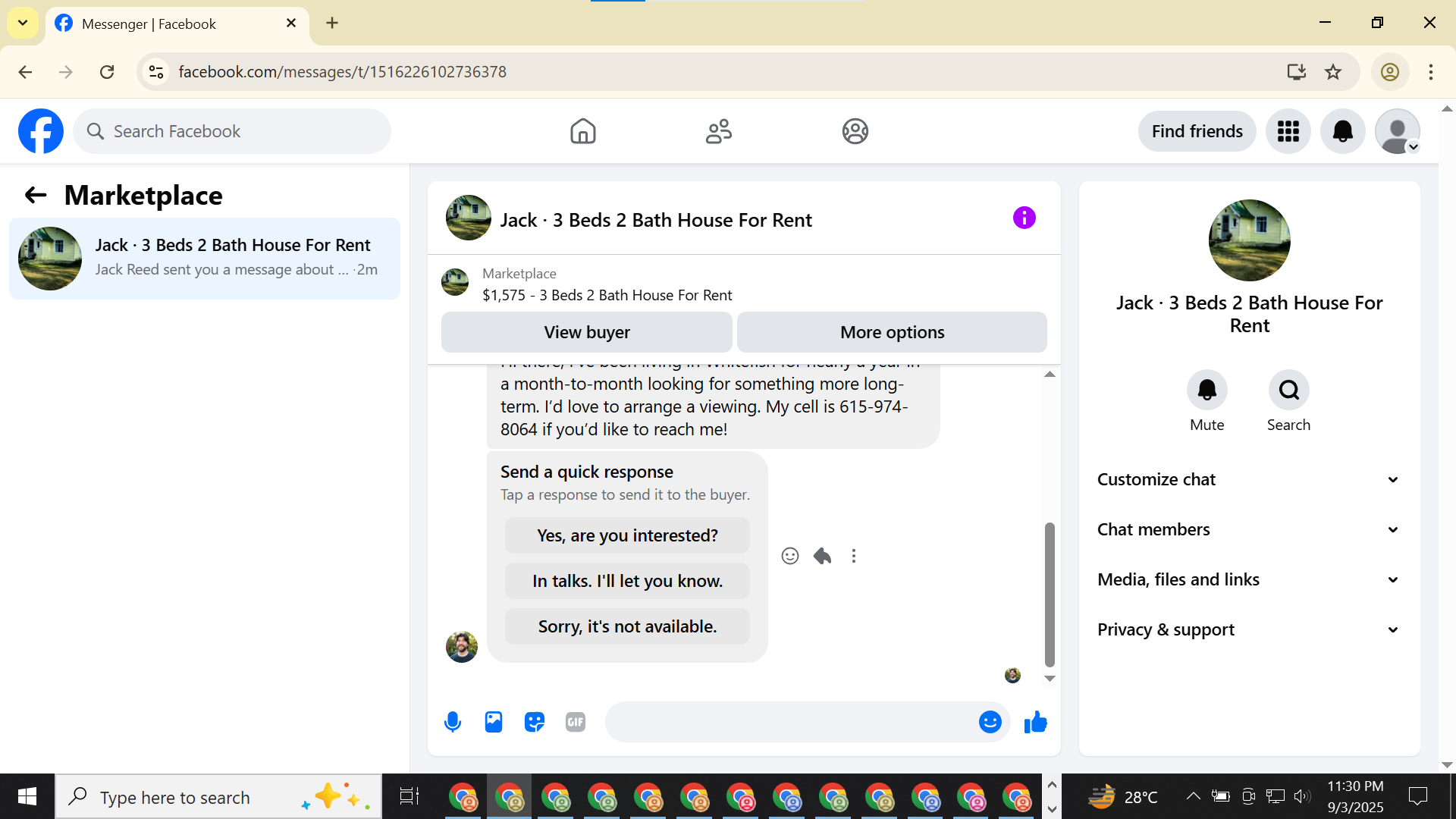Image resolution: width=1456 pixels, height=819 pixels.
Task: Reload the current page
Action: click(107, 72)
